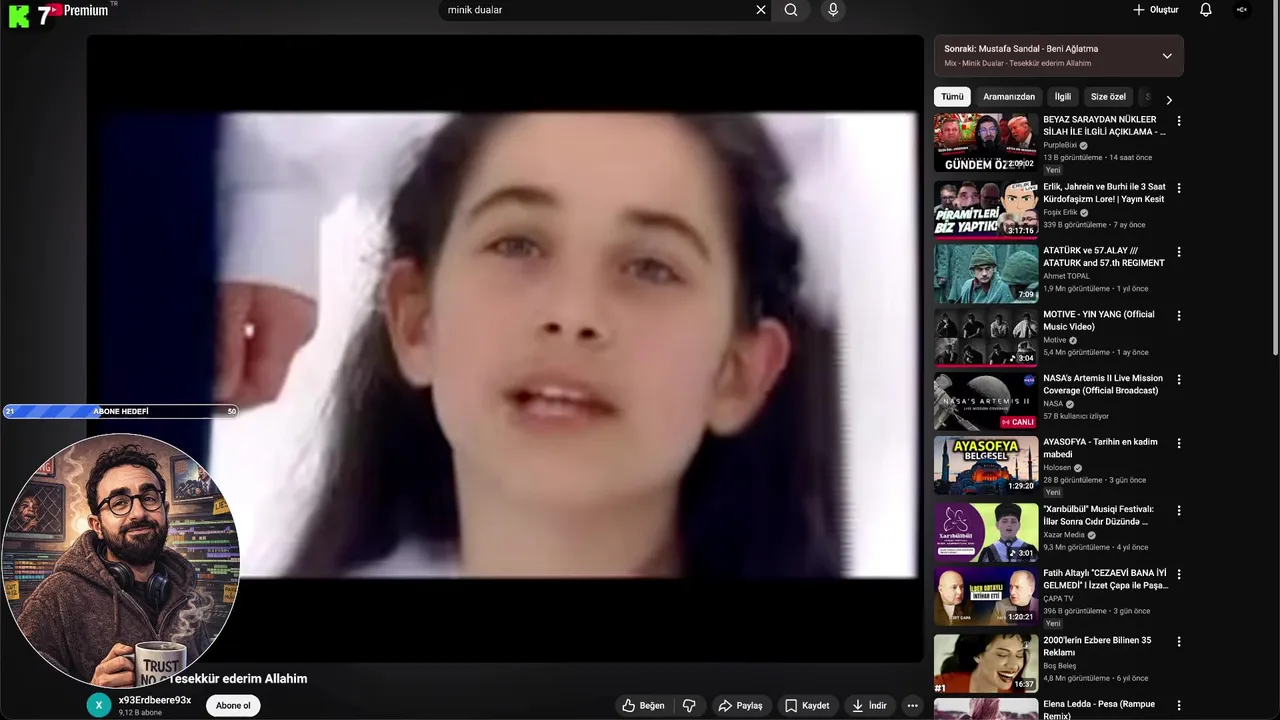Open ATATÜRK ve 57.ALAY thumbnail
The height and width of the screenshot is (720, 1280).
coord(986,273)
